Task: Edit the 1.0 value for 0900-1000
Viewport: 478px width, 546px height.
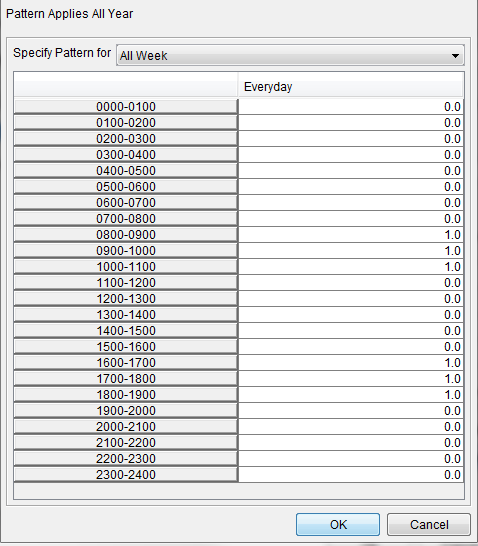Action: click(x=351, y=251)
